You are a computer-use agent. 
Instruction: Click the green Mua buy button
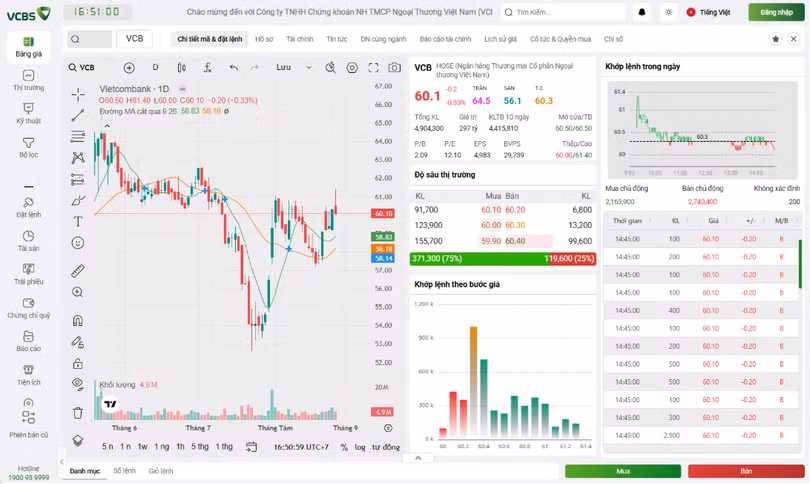pos(623,471)
